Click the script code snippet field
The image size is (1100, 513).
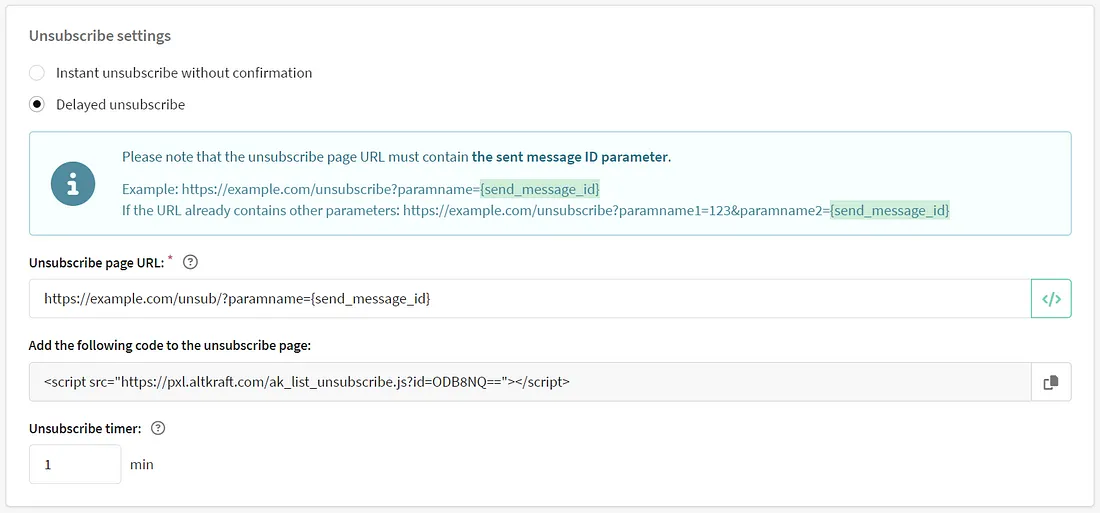(530, 382)
